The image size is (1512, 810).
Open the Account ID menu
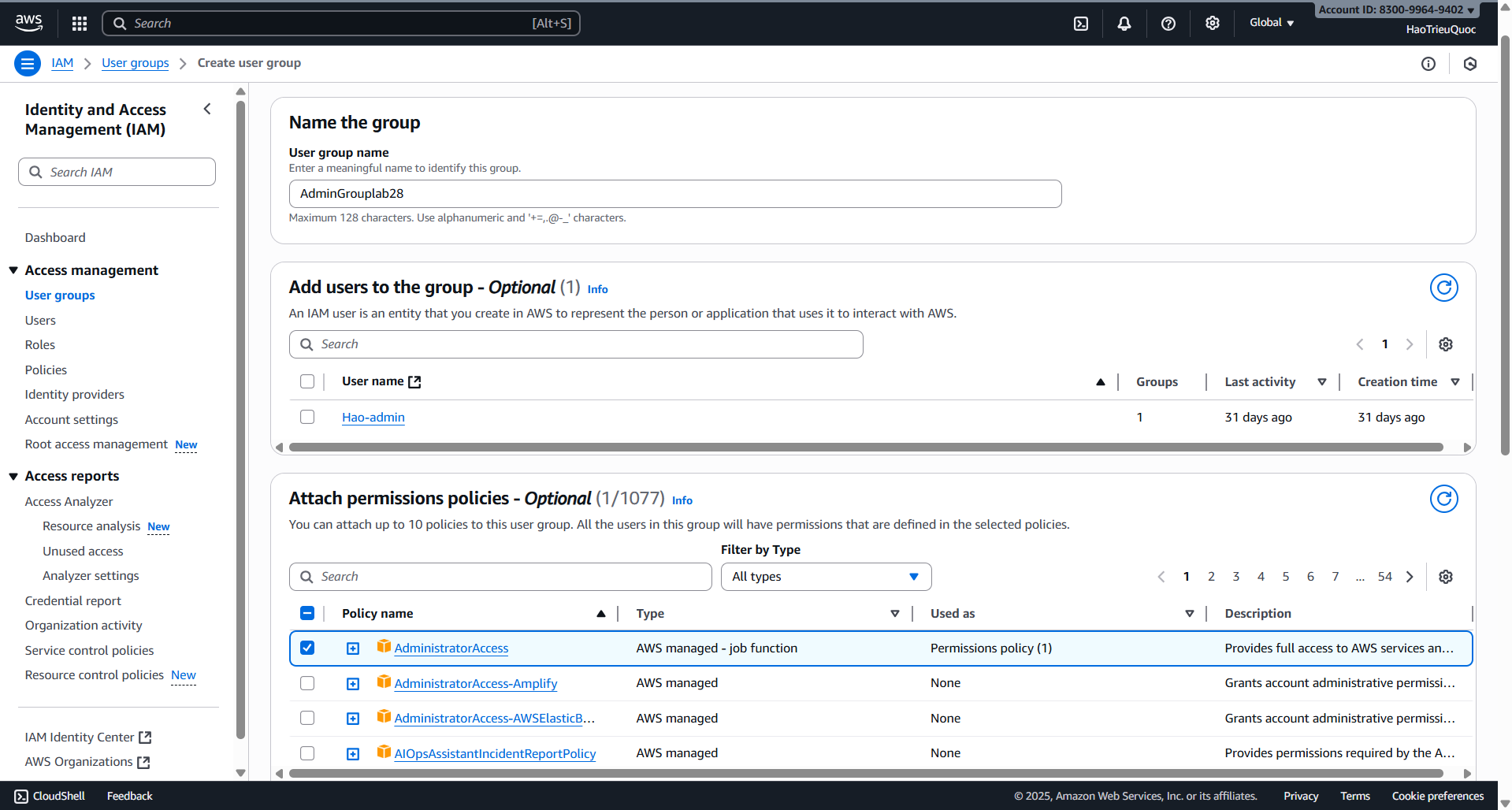point(1395,9)
